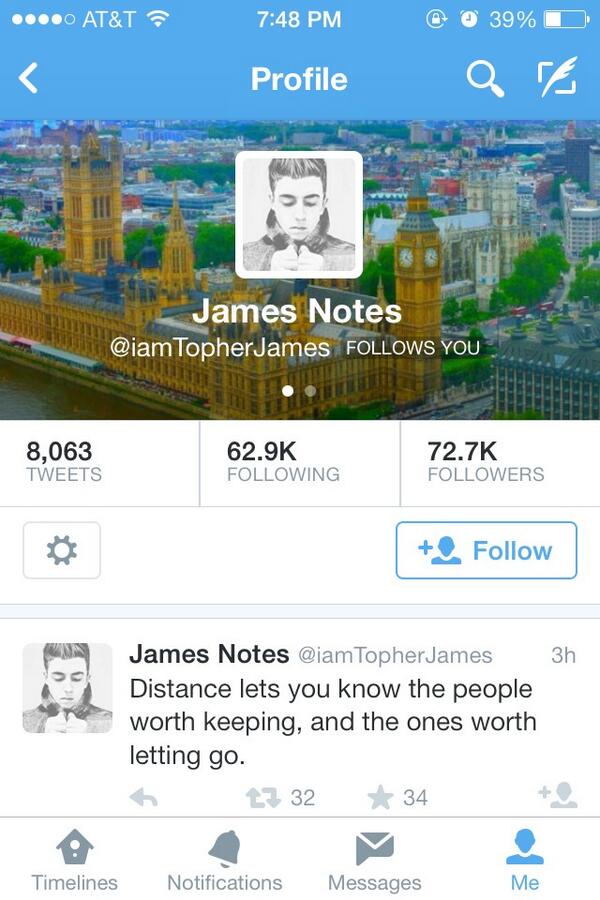Open the Notifications tab
The height and width of the screenshot is (900, 600).
pyautogui.click(x=224, y=860)
